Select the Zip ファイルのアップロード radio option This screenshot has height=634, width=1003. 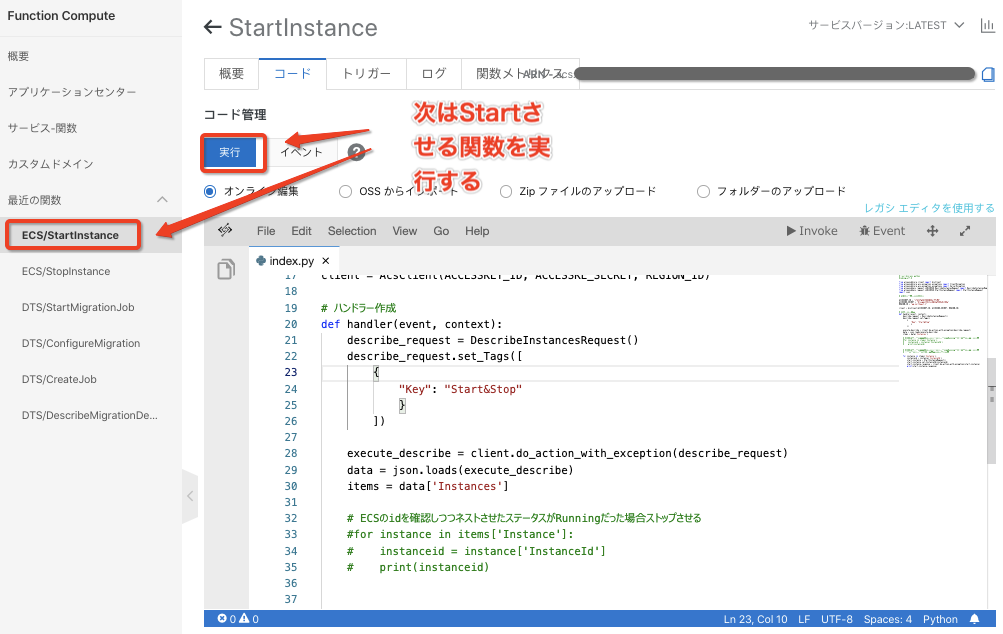[x=506, y=191]
